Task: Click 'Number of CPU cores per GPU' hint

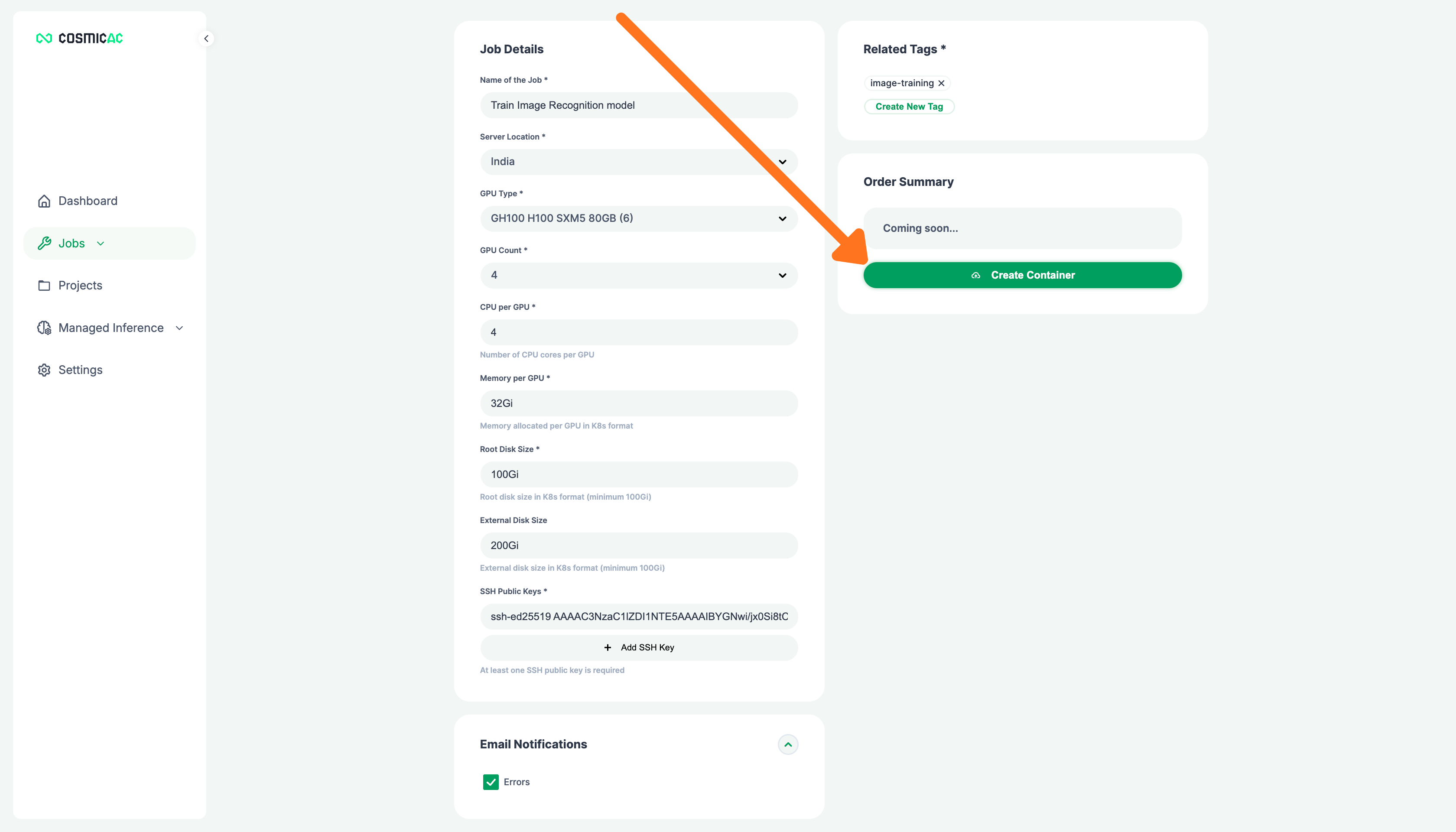Action: click(x=536, y=355)
